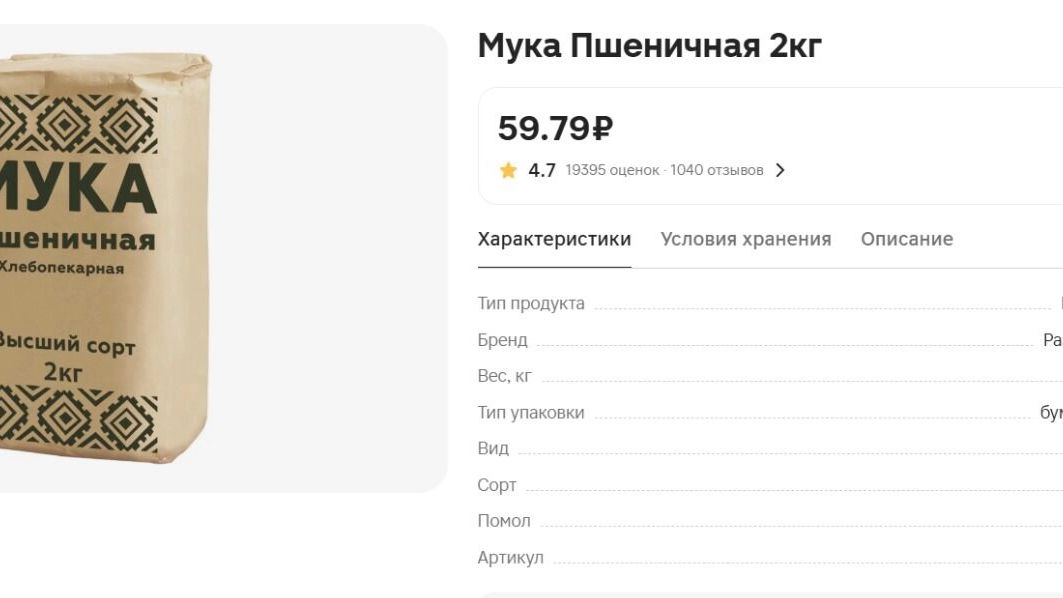Click the Вес, кг characteristic row
The height and width of the screenshot is (598, 1063).
click(770, 376)
